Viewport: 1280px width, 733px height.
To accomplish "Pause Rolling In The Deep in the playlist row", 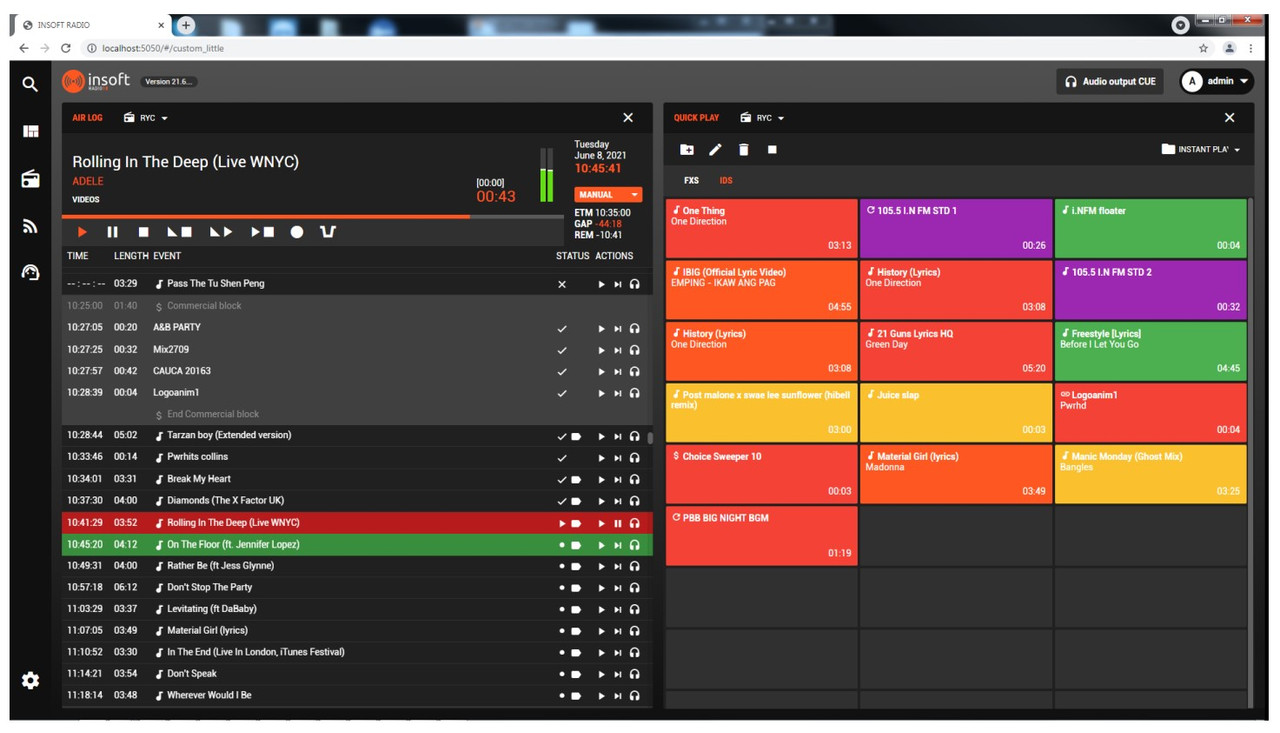I will point(618,522).
